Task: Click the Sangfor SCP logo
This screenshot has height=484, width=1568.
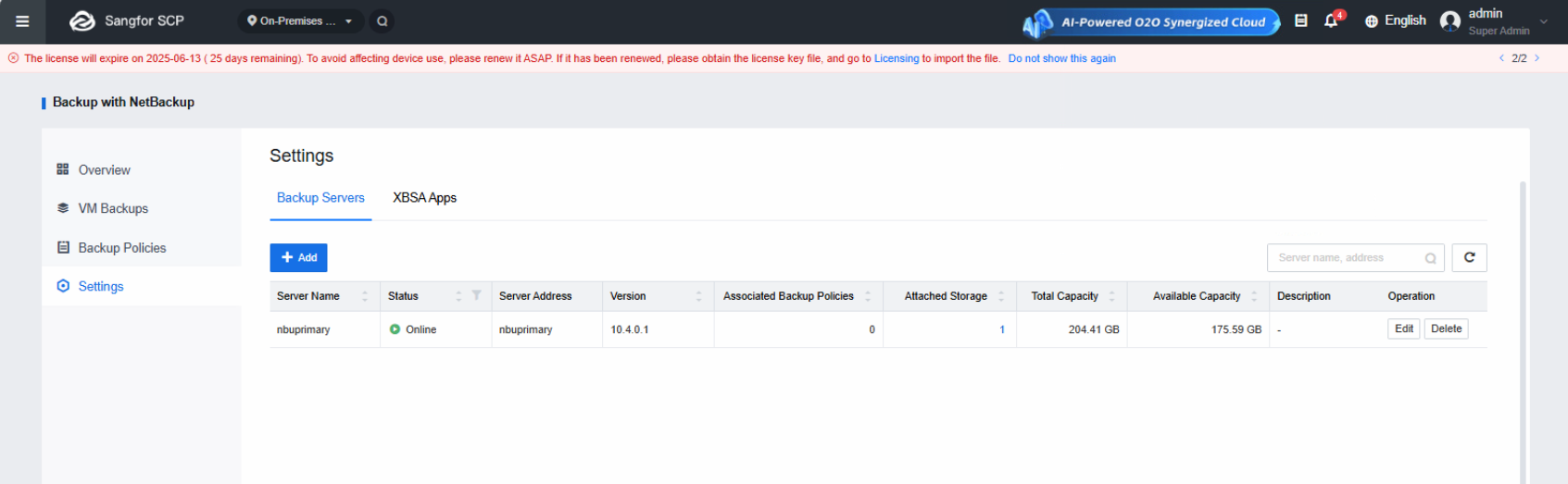Action: [127, 20]
